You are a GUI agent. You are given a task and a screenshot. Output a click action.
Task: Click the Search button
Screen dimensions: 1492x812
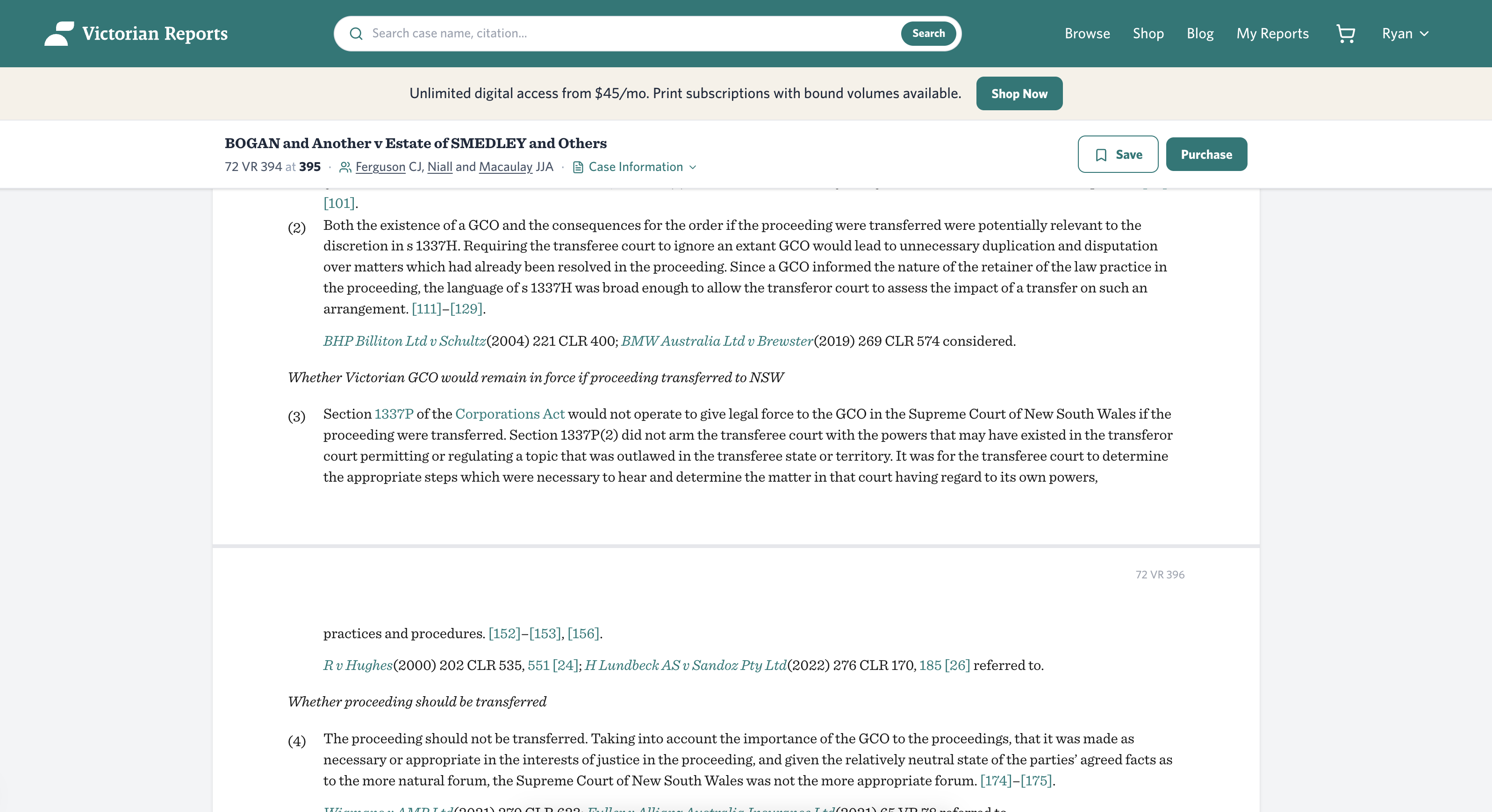coord(928,33)
